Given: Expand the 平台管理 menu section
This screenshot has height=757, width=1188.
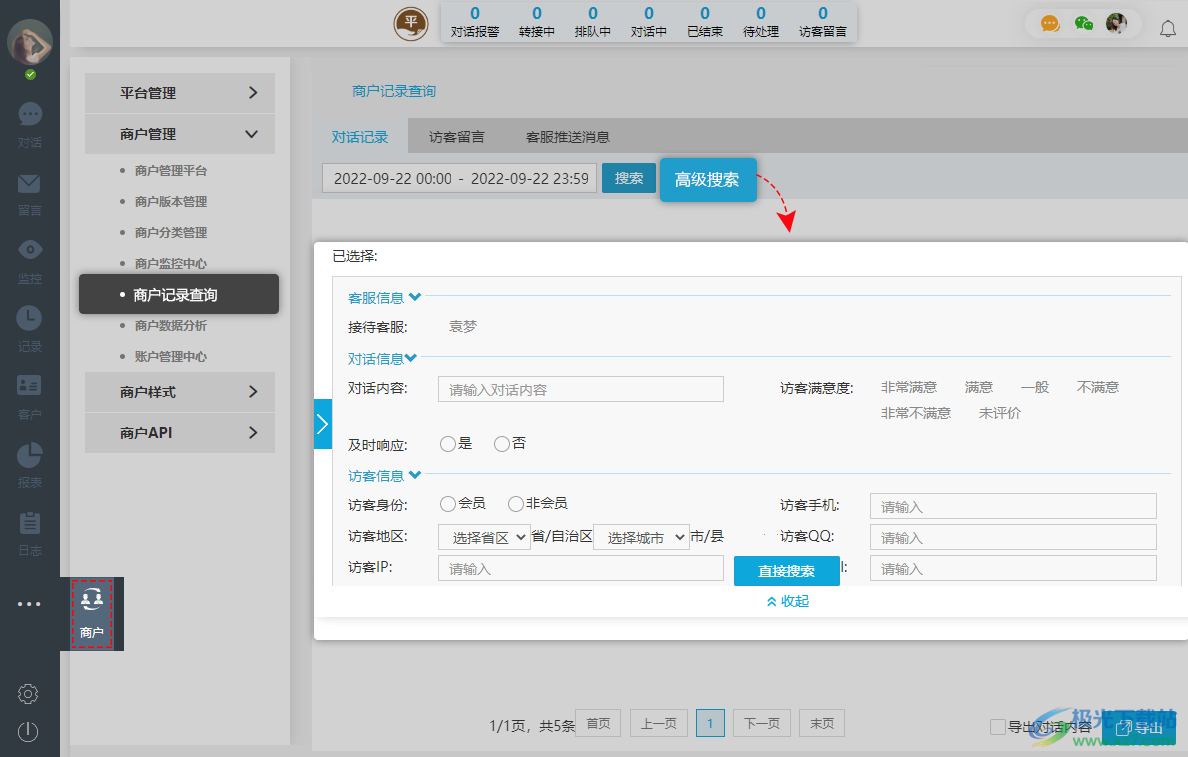Looking at the screenshot, I should click(180, 93).
